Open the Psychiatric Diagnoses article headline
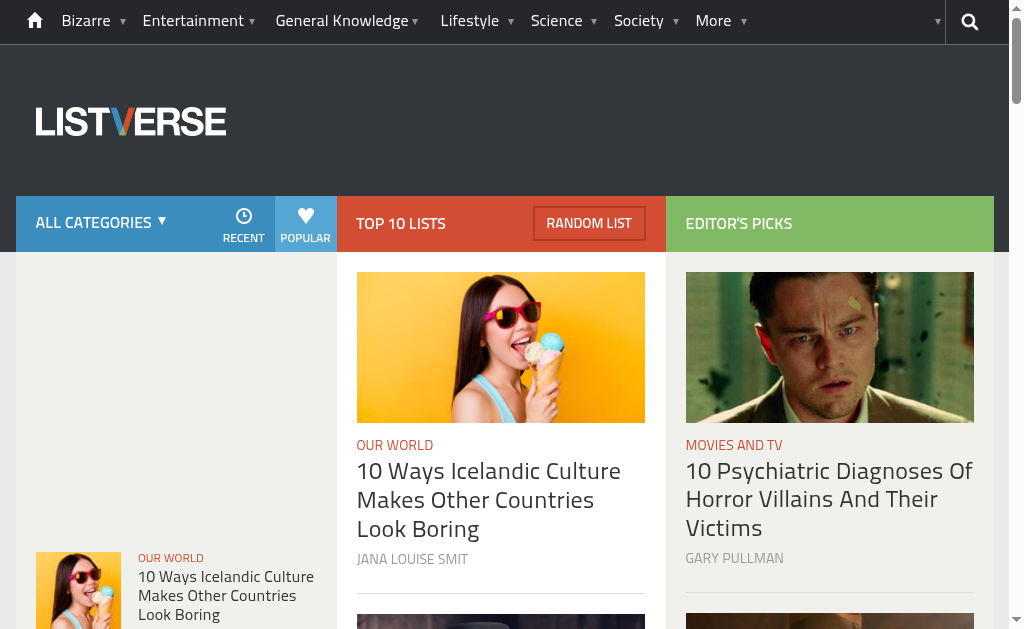 (x=829, y=499)
